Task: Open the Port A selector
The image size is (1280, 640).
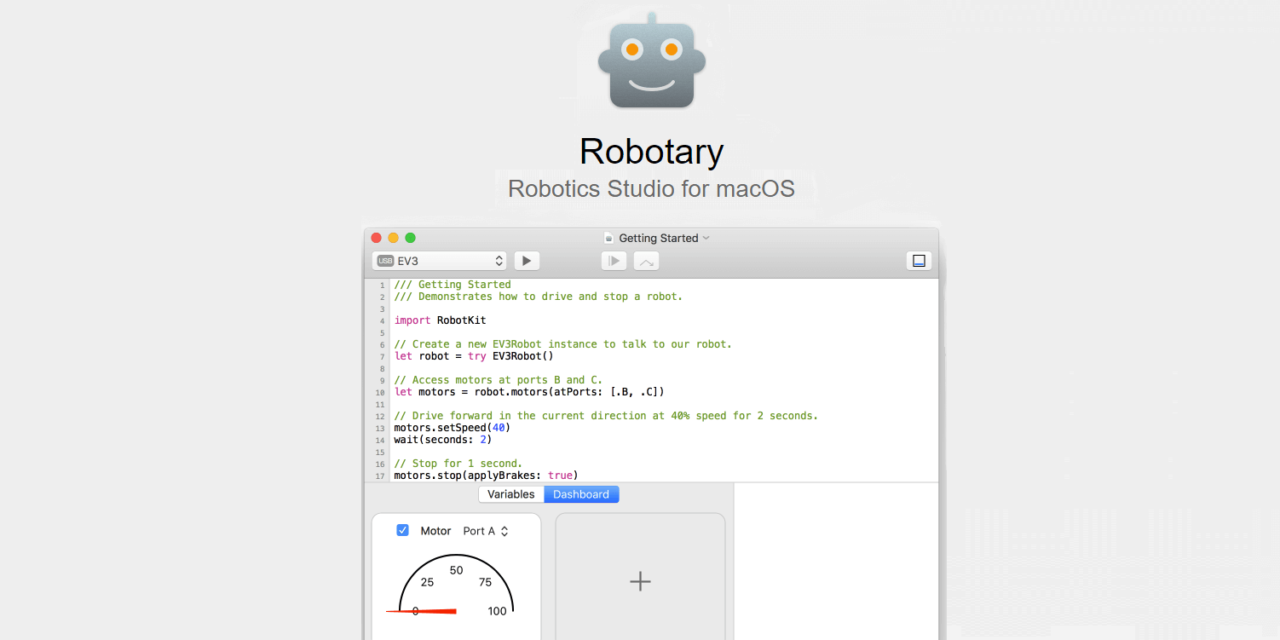Action: pyautogui.click(x=486, y=531)
